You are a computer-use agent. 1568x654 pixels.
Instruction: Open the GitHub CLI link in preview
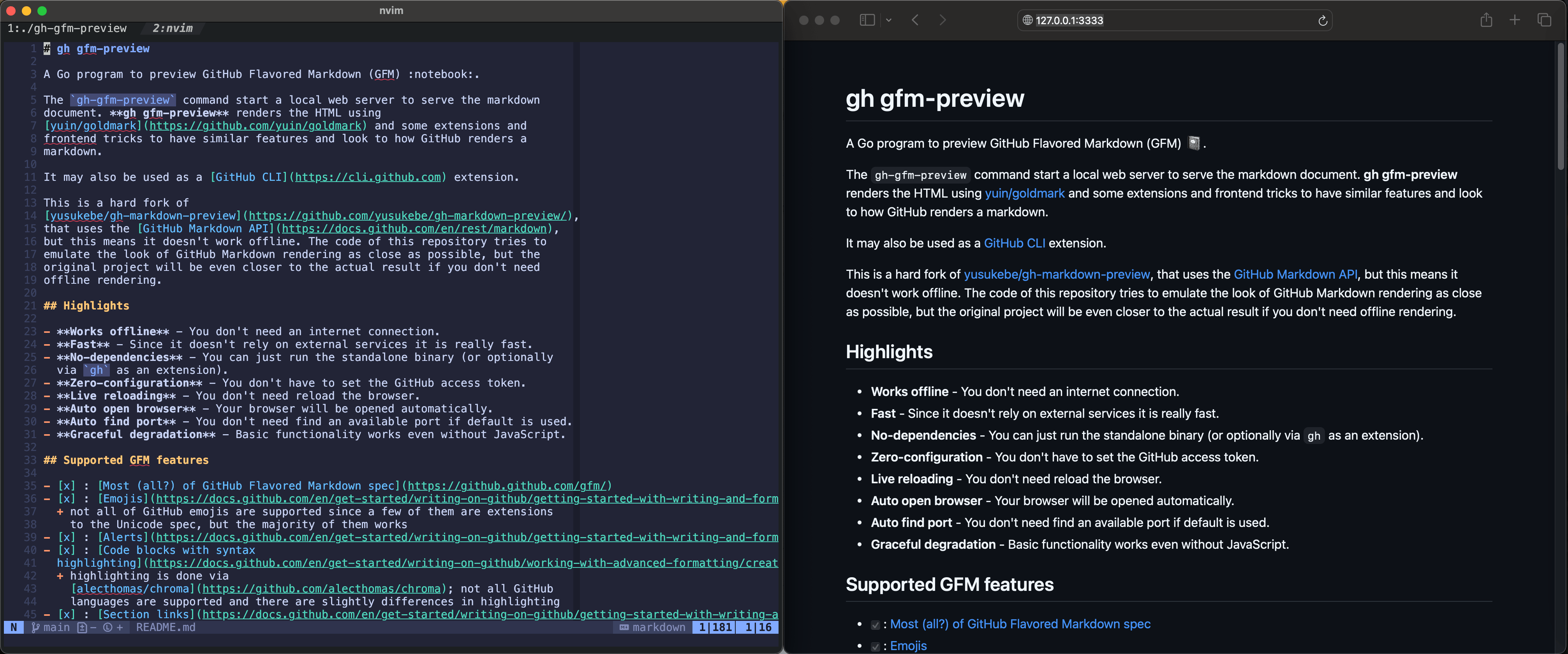click(1014, 244)
